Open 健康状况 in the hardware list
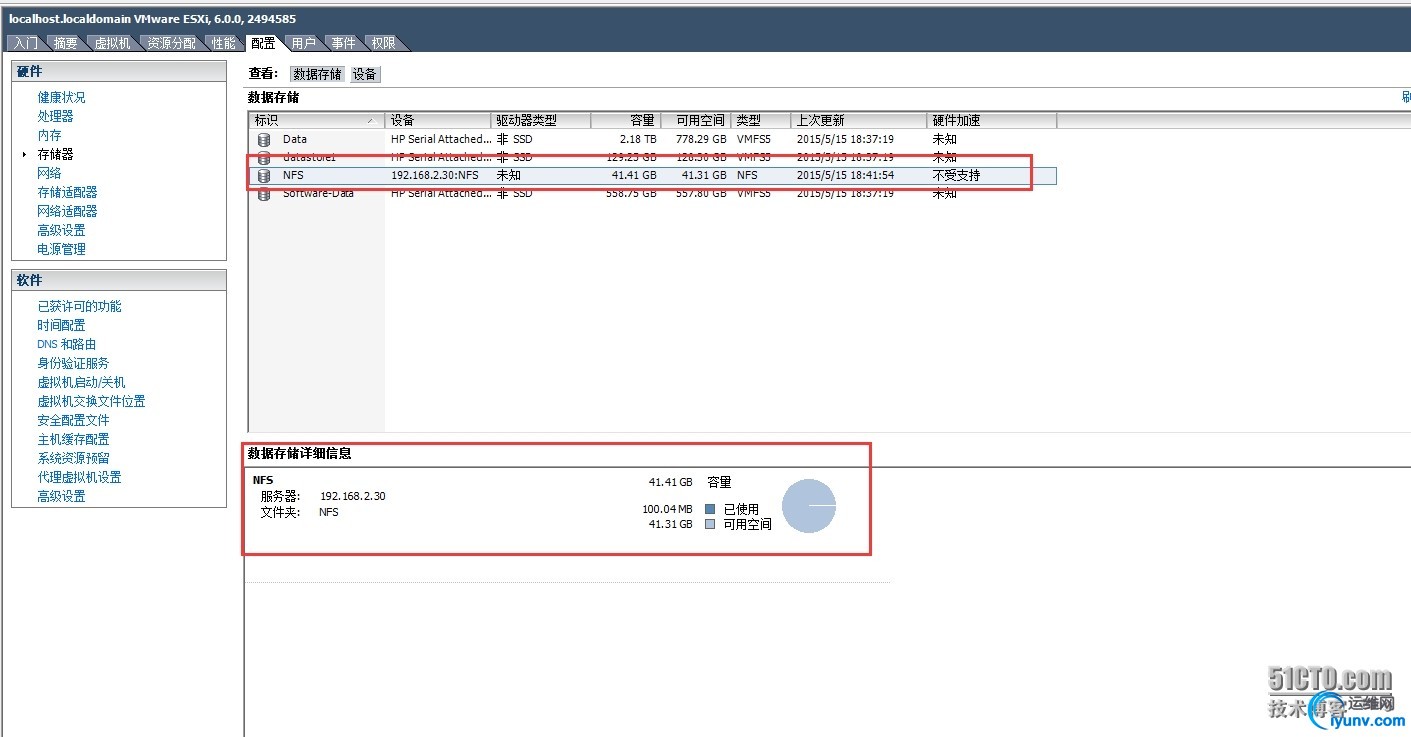1411x737 pixels. point(62,97)
